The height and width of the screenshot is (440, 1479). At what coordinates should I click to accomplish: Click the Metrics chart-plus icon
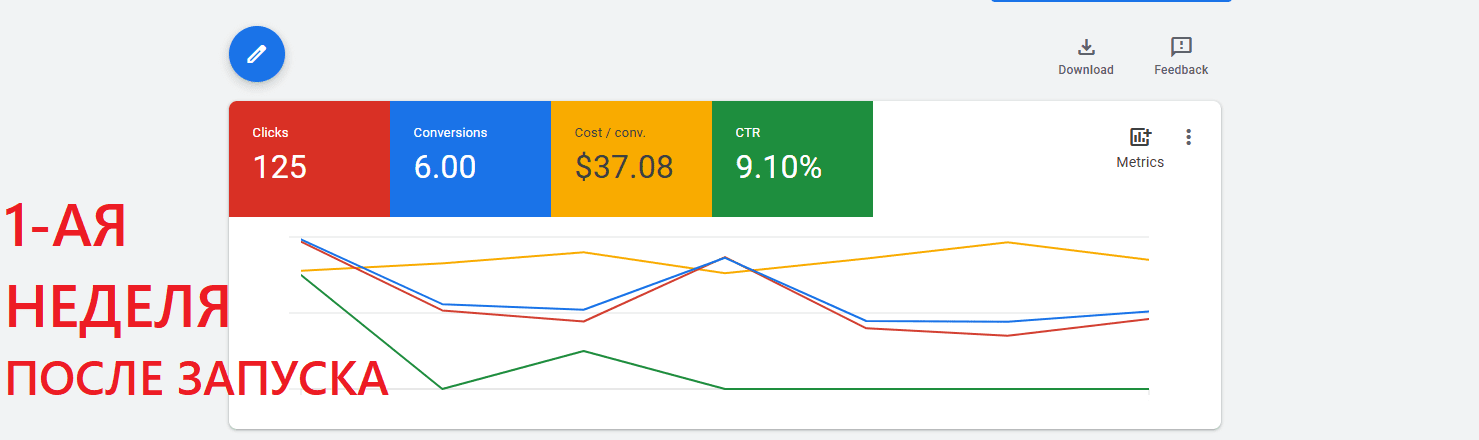coord(1140,137)
